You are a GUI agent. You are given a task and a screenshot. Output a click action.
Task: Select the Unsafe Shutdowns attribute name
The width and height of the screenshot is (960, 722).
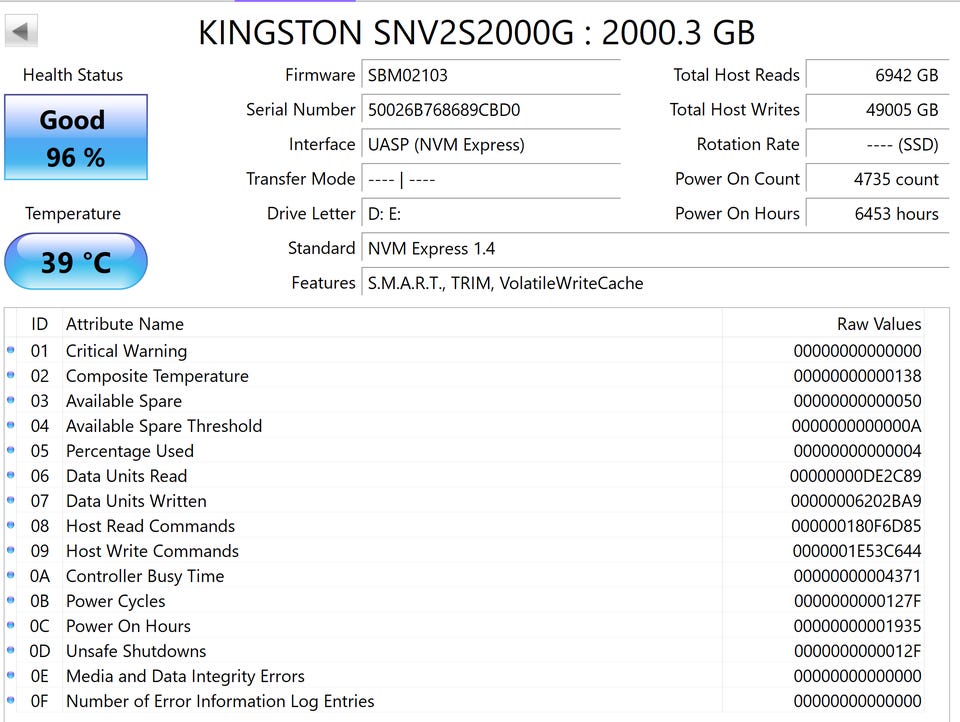pos(136,651)
